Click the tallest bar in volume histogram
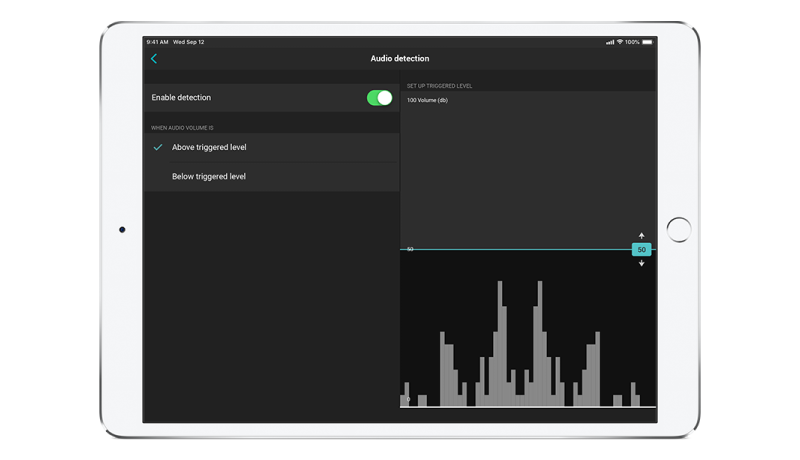 click(500, 340)
